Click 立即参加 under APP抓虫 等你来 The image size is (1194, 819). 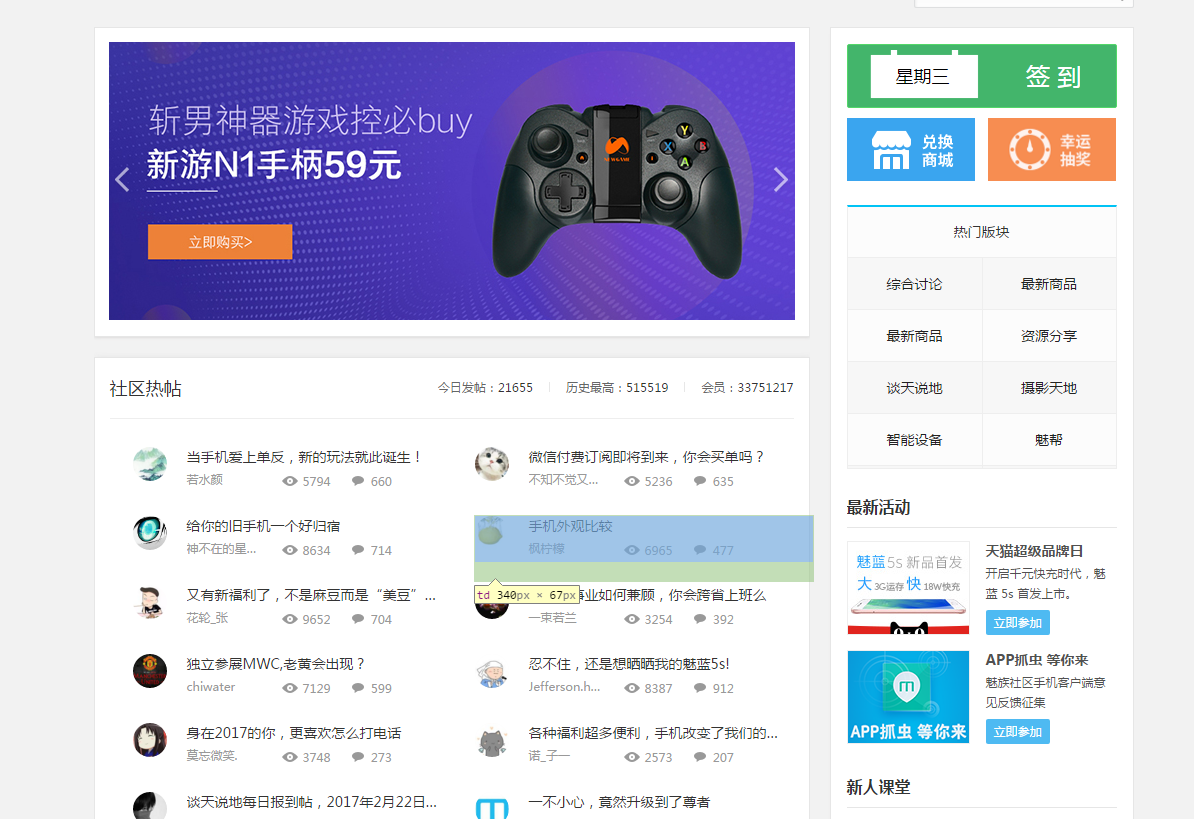1017,732
